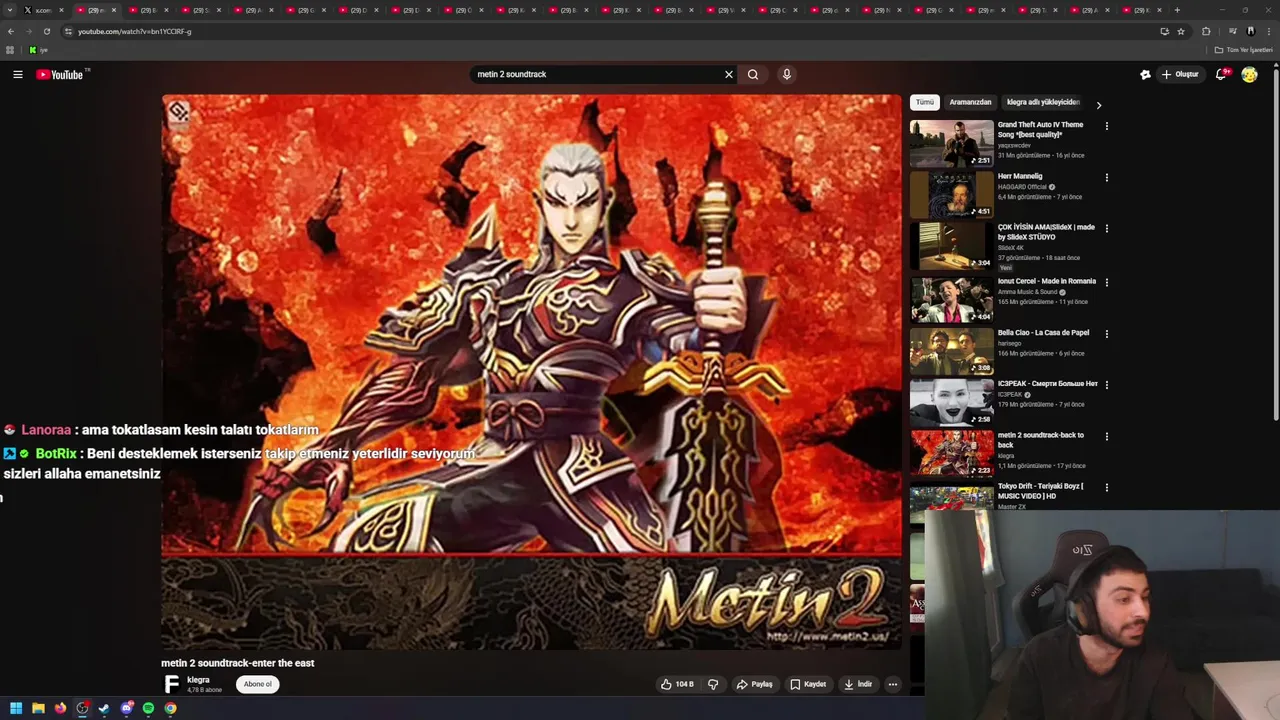
Task: Click the magnifier search button
Action: click(753, 74)
